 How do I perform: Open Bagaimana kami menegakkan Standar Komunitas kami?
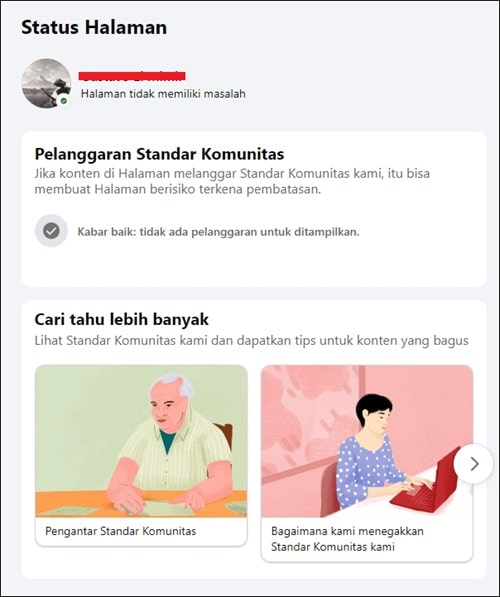click(347, 539)
